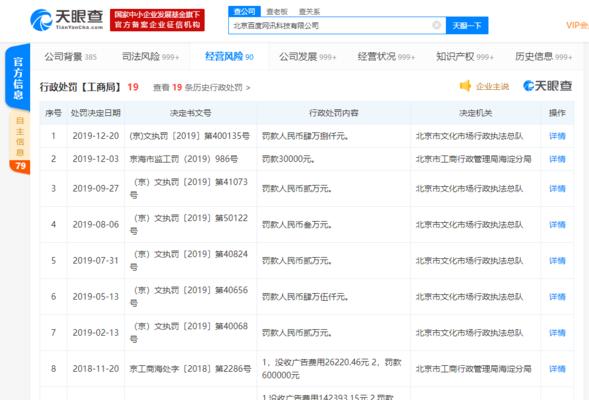The width and height of the screenshot is (589, 400).
Task: Switch to the 查公司 search tab
Action: pyautogui.click(x=244, y=12)
